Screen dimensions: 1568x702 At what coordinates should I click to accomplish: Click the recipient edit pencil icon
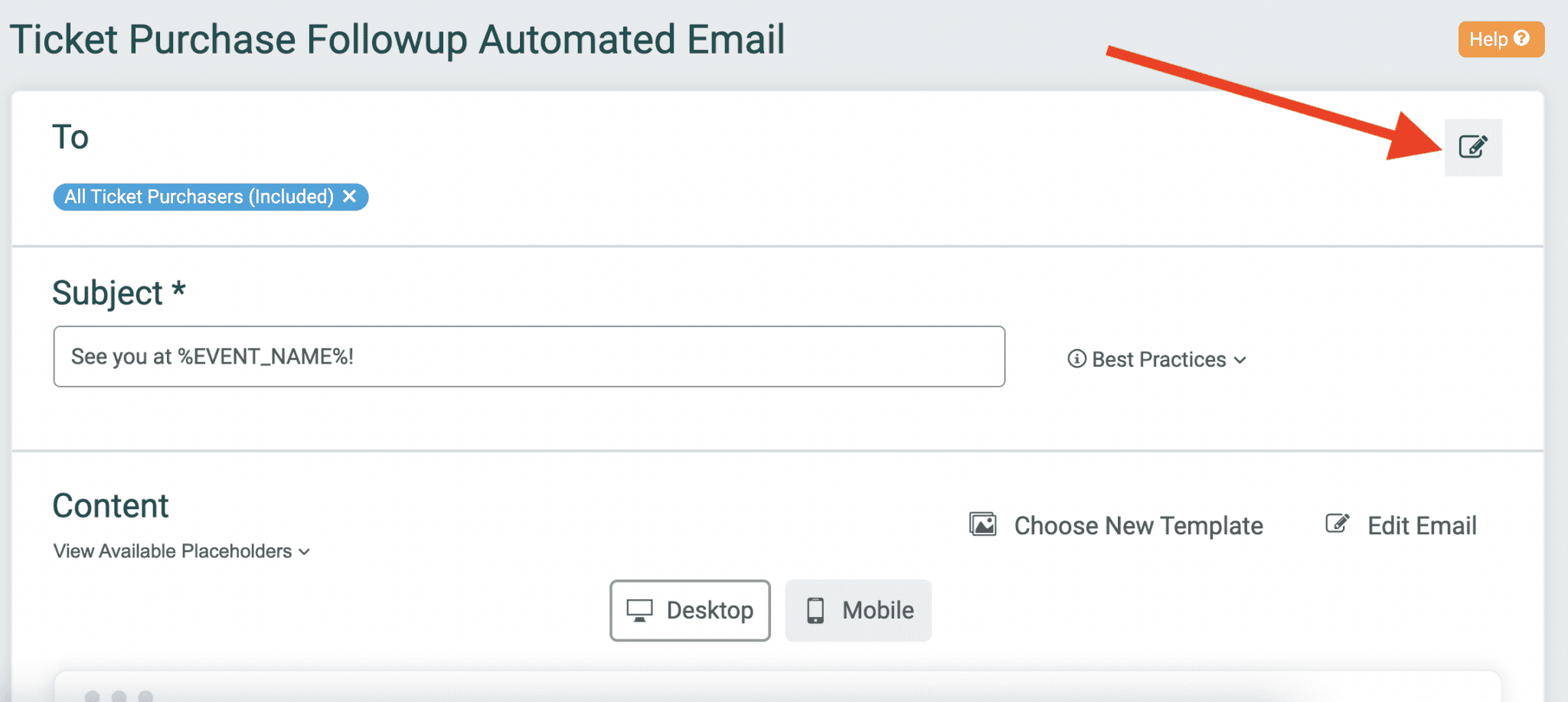click(1472, 146)
